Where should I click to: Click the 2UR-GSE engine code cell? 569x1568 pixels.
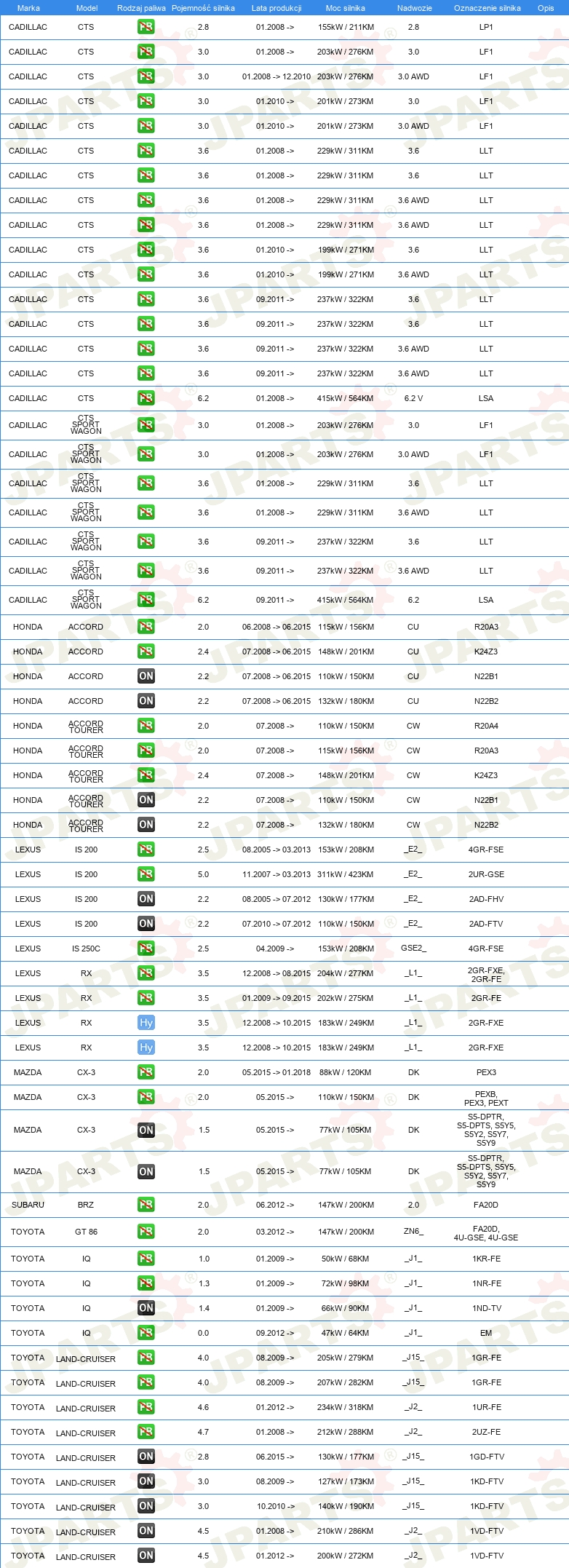point(486,874)
